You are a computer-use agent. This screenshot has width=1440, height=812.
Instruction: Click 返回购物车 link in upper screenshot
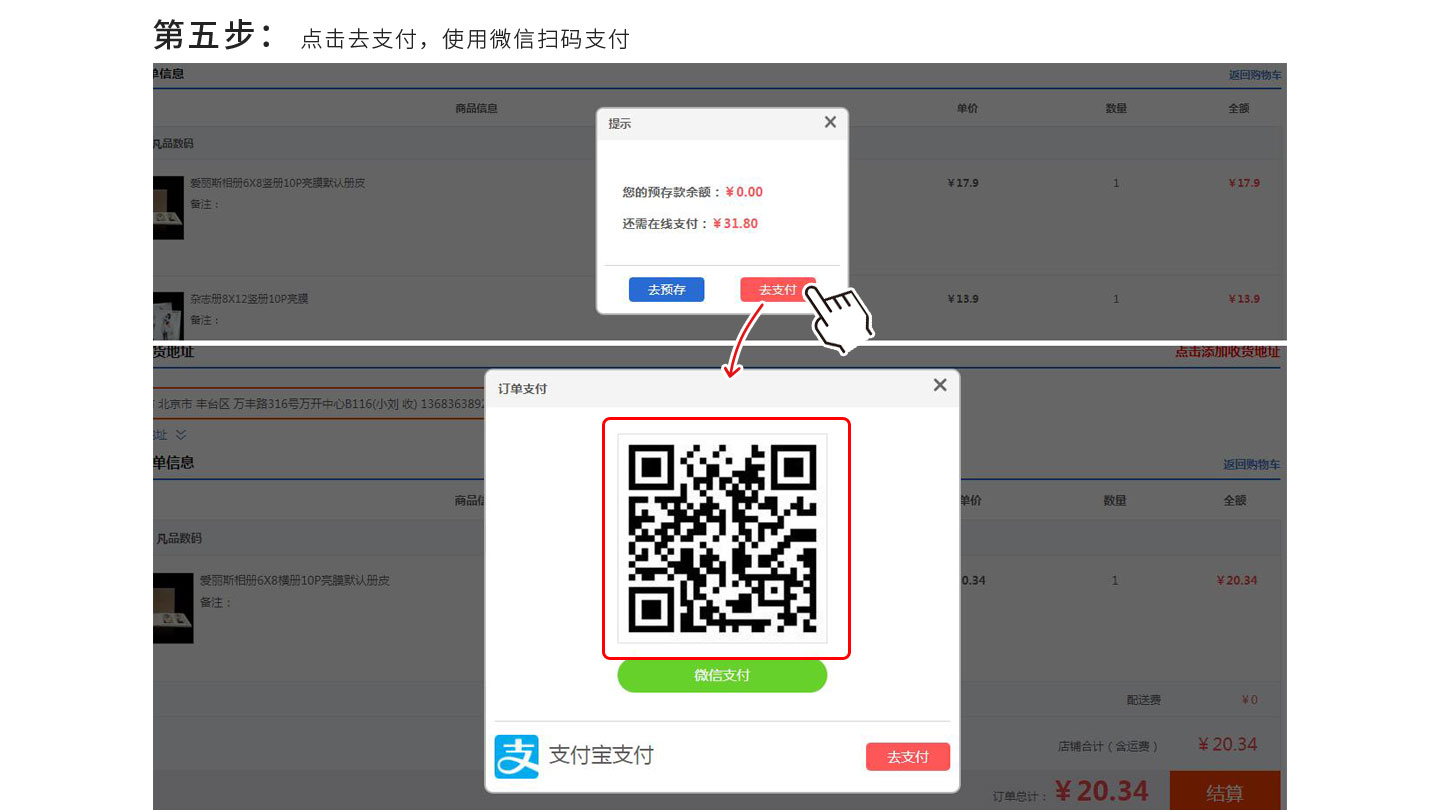(x=1255, y=75)
